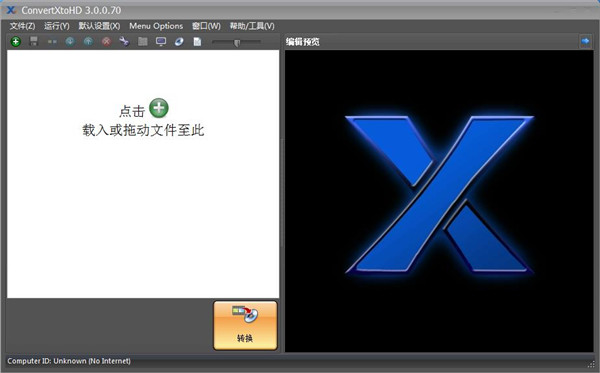Click the red remove item icon
The height and width of the screenshot is (373, 600).
pos(106,41)
